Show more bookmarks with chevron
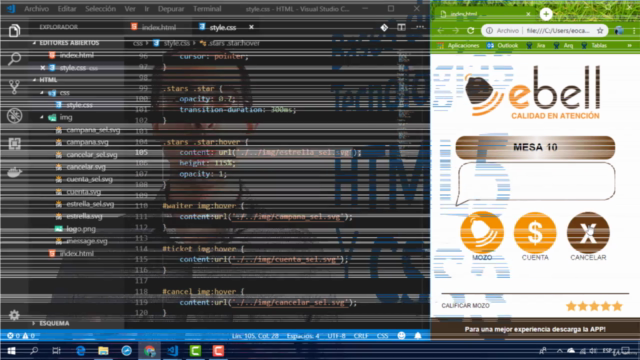The image size is (640, 360). point(629,46)
